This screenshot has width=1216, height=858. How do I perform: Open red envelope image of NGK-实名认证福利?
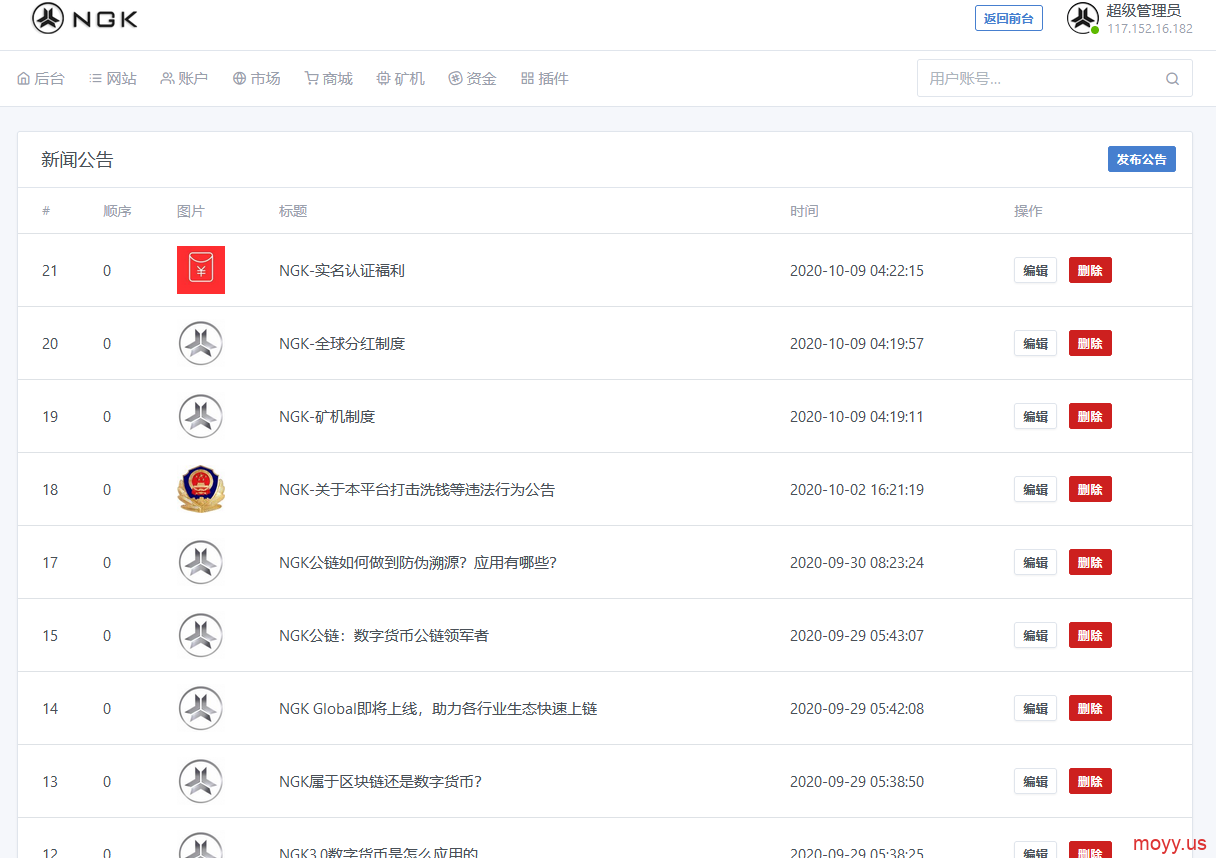(201, 270)
